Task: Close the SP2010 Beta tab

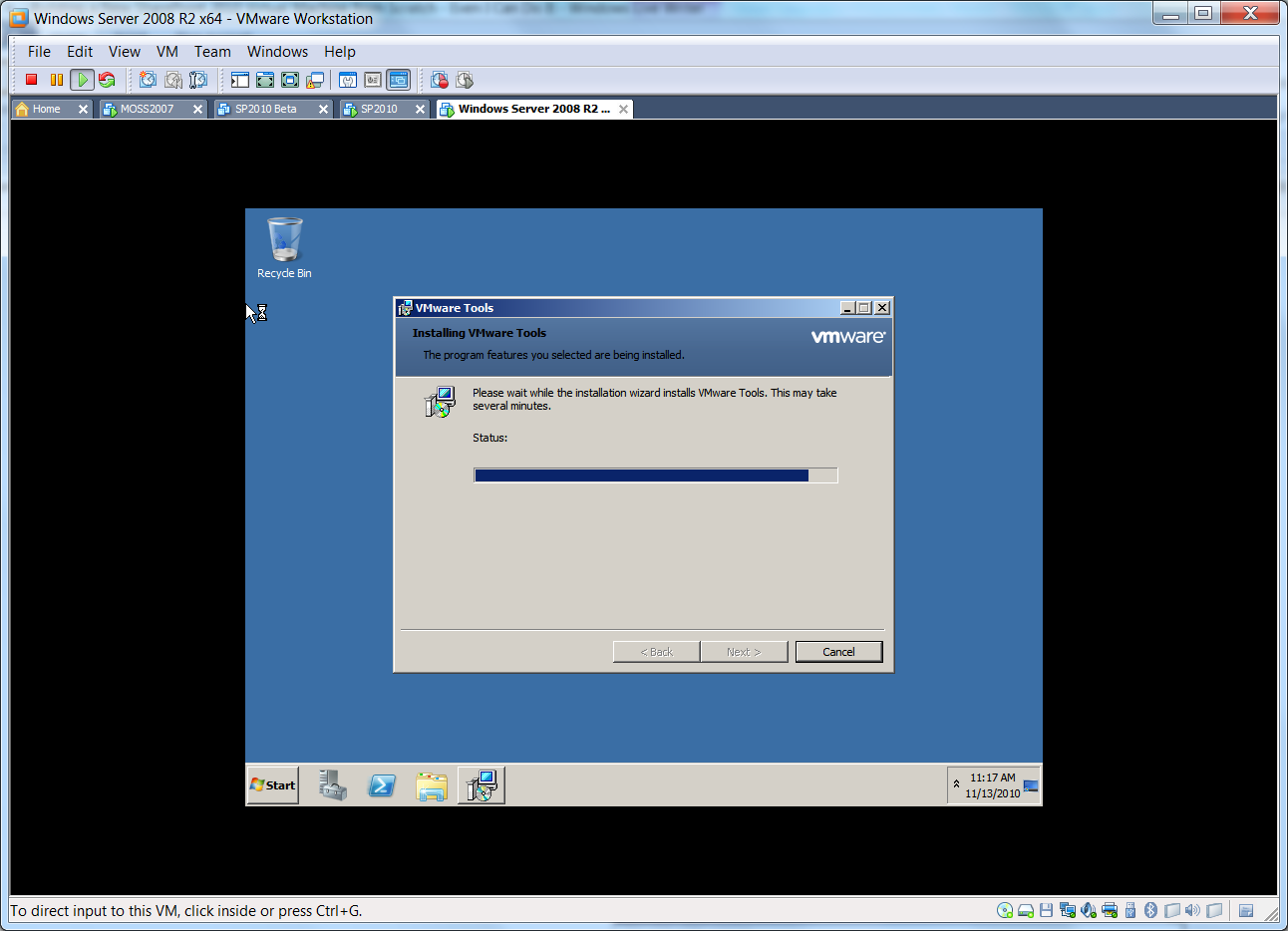Action: coord(323,109)
